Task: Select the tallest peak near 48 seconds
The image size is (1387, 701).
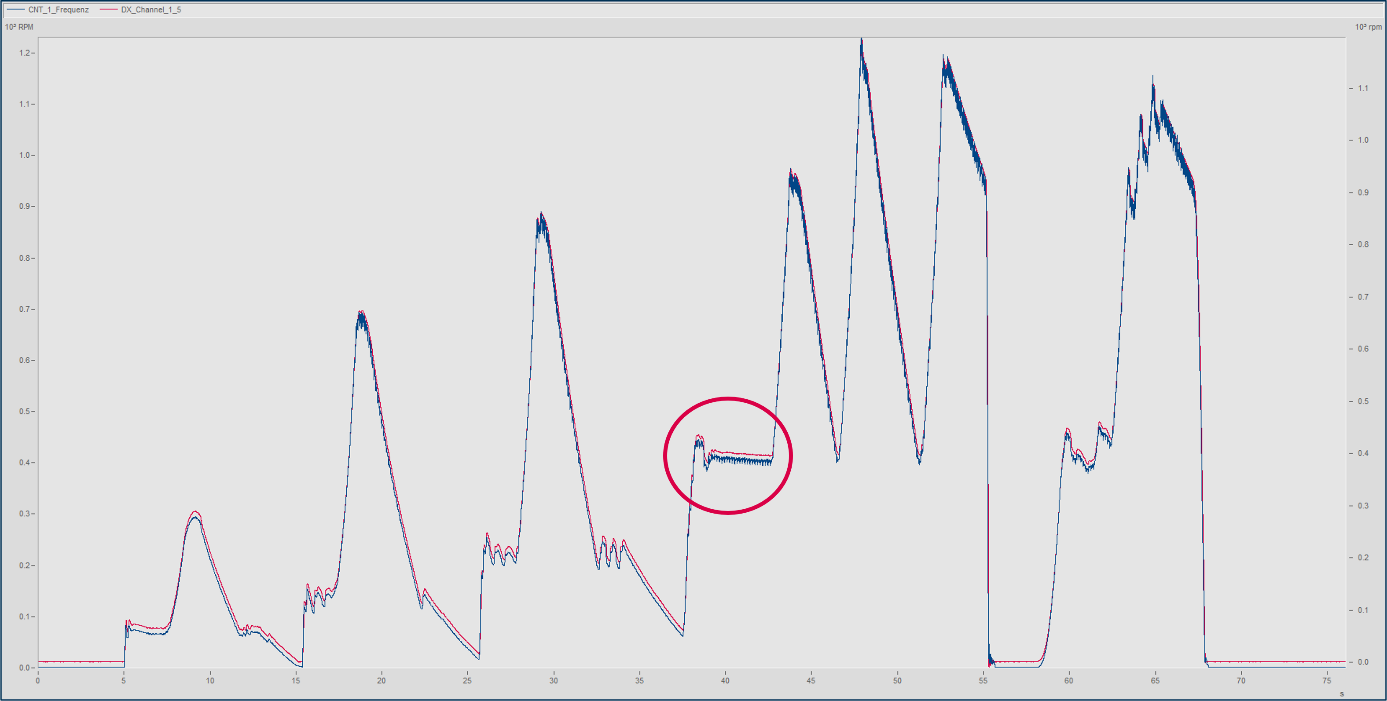Action: coord(862,40)
